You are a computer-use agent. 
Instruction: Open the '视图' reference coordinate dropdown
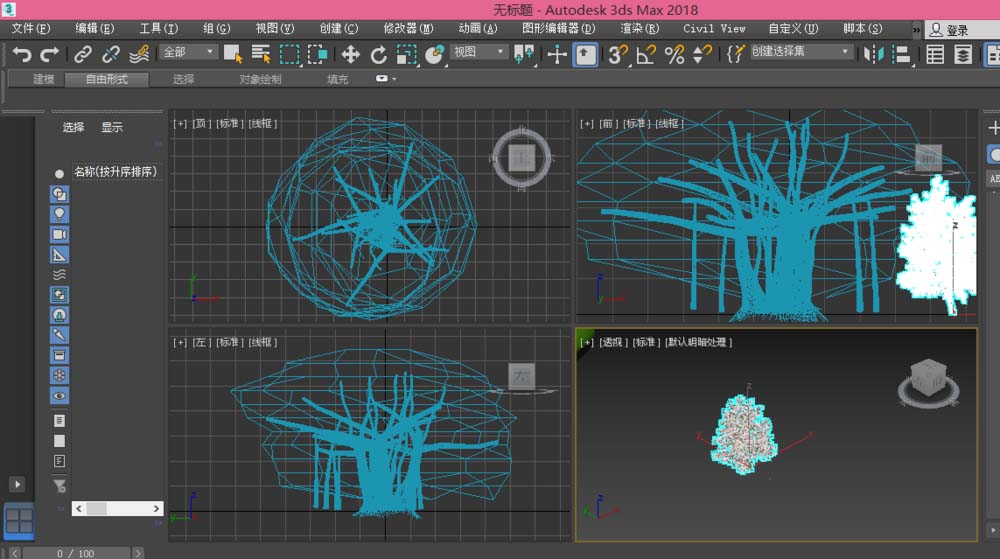tap(479, 52)
